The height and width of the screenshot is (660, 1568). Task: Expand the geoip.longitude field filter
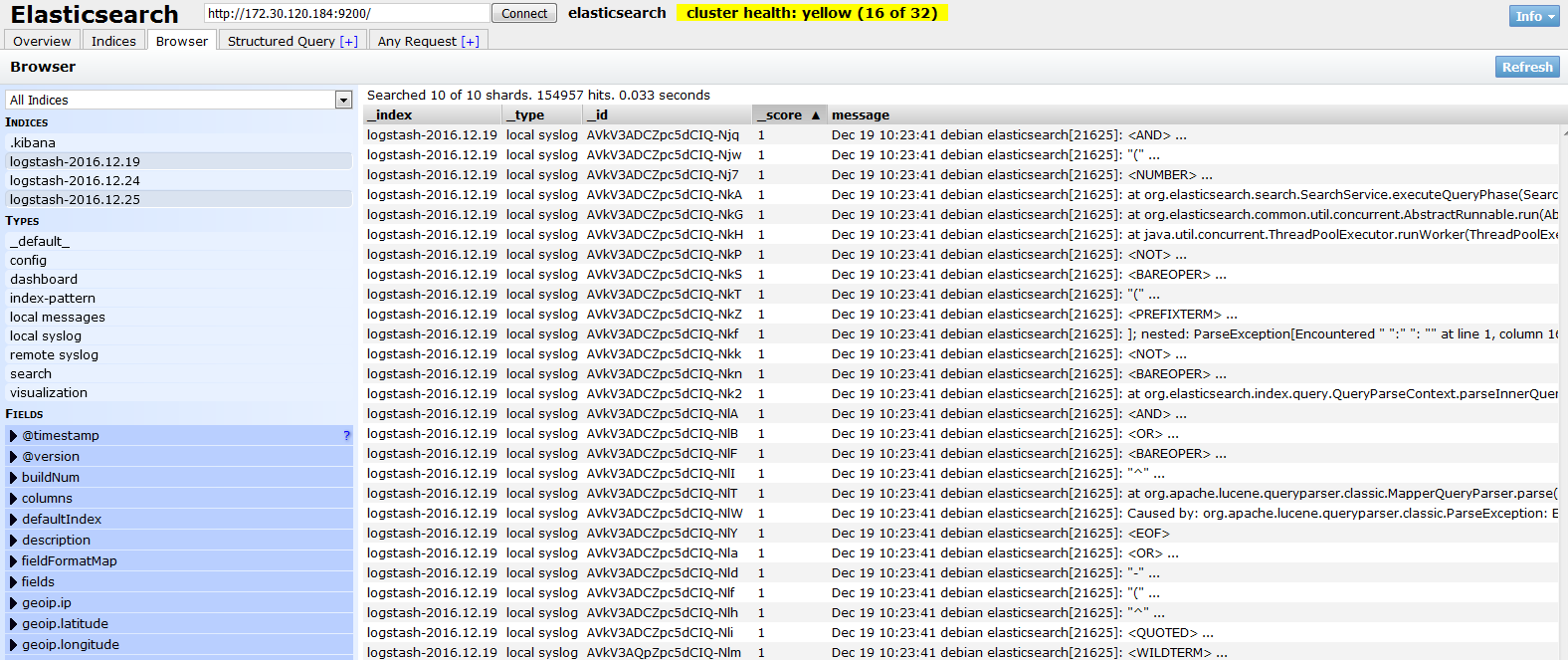pos(179,644)
